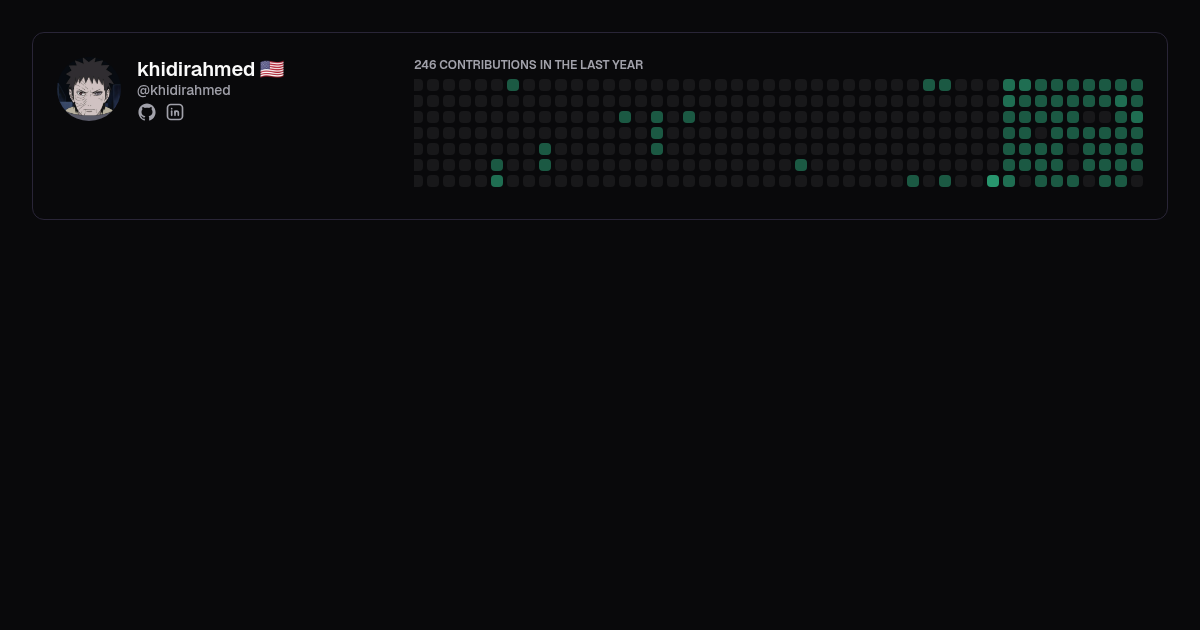
Task: Click the circular profile avatar picture
Action: point(89,89)
